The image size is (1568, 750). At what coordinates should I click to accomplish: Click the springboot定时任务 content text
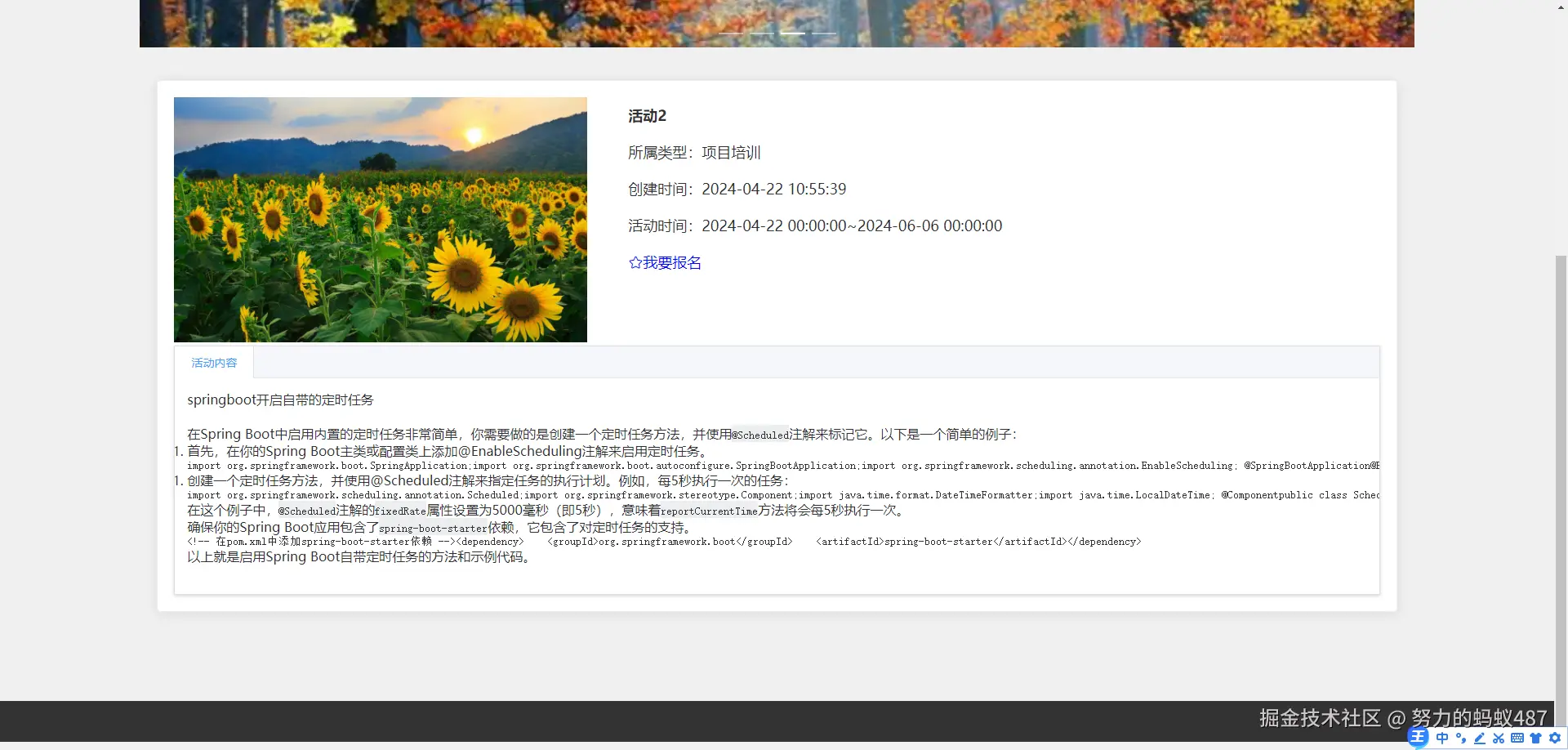(279, 400)
